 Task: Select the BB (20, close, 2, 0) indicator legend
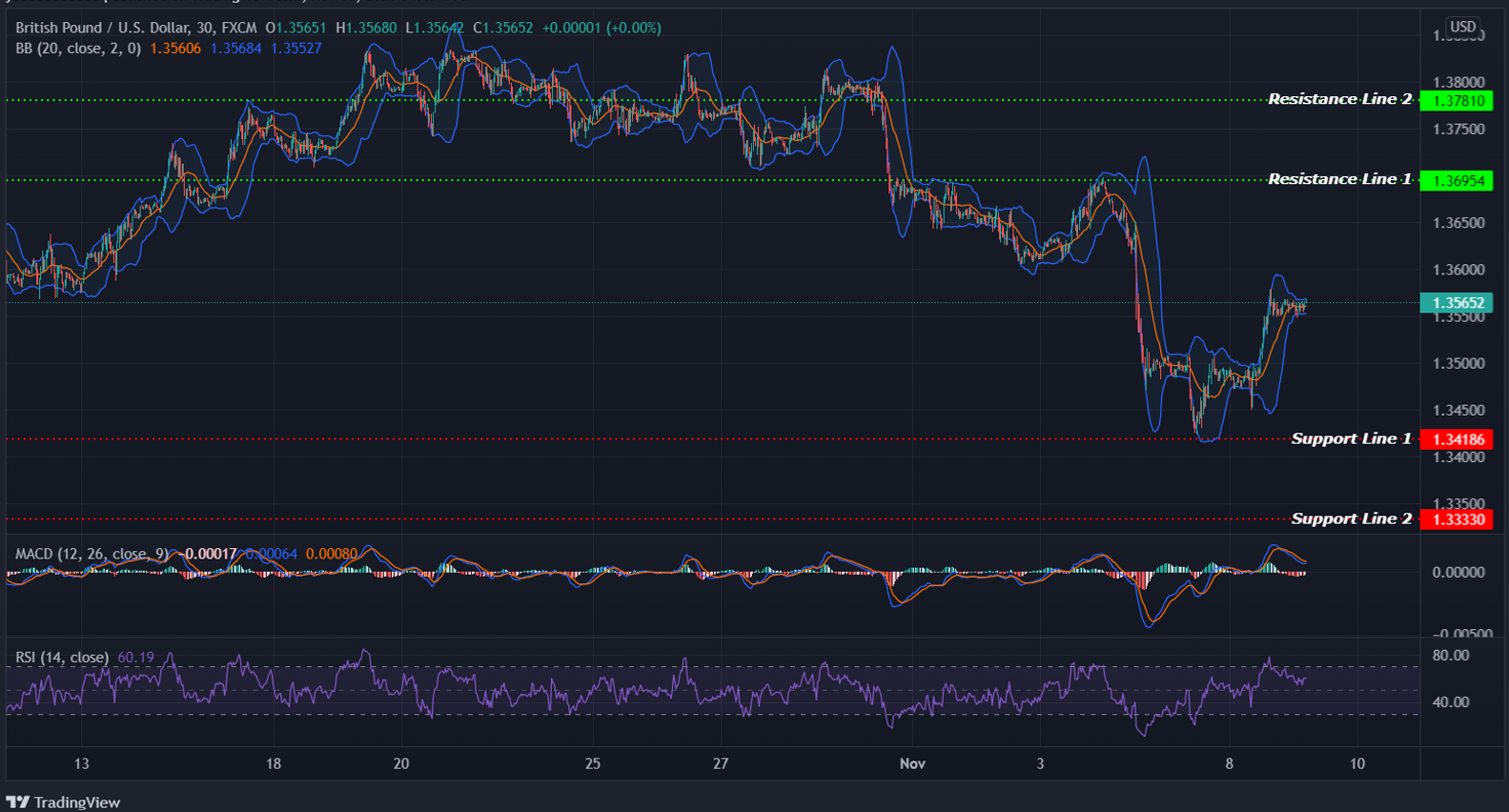78,49
